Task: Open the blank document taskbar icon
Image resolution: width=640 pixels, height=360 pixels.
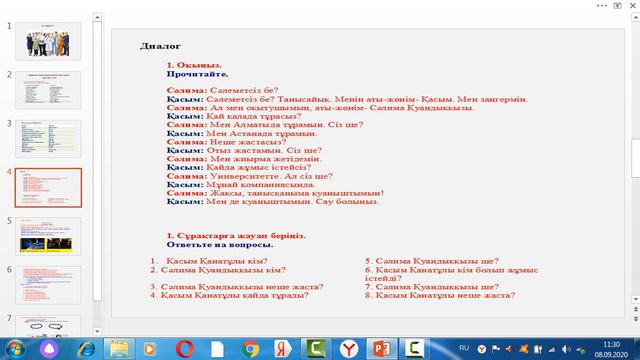Action: (x=218, y=349)
